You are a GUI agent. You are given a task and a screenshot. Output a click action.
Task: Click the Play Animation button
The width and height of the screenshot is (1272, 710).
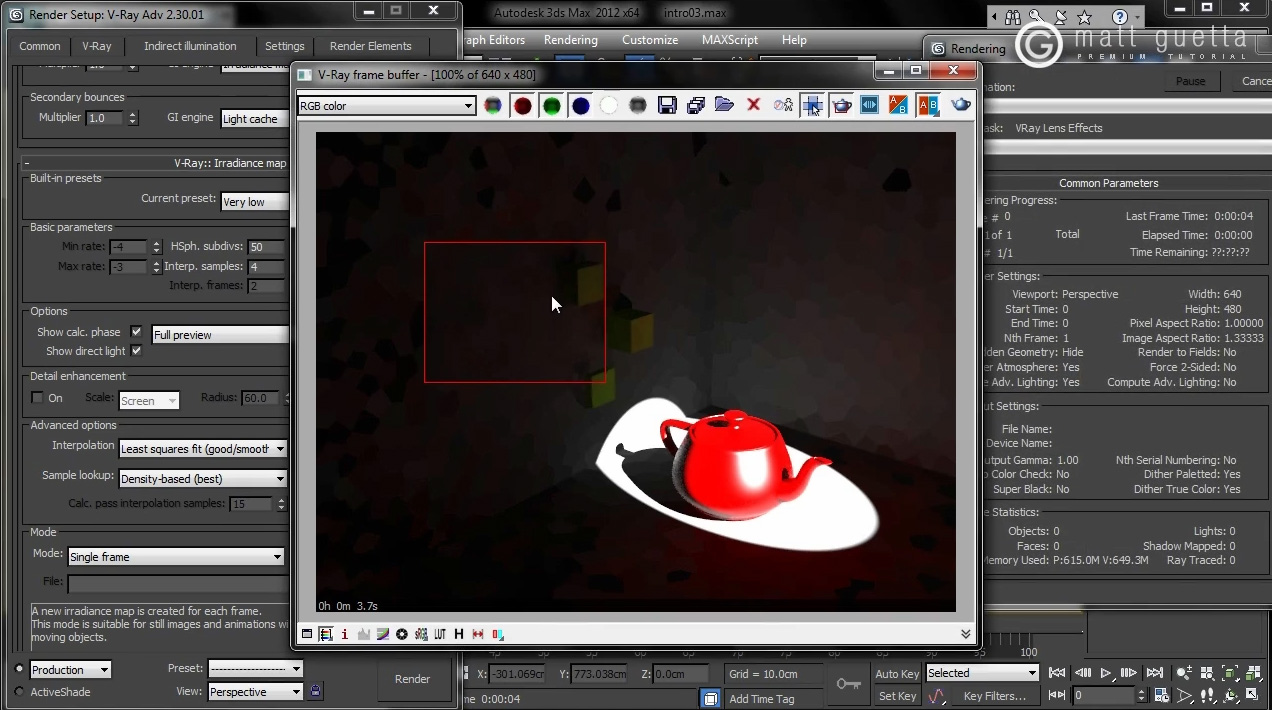click(1106, 673)
